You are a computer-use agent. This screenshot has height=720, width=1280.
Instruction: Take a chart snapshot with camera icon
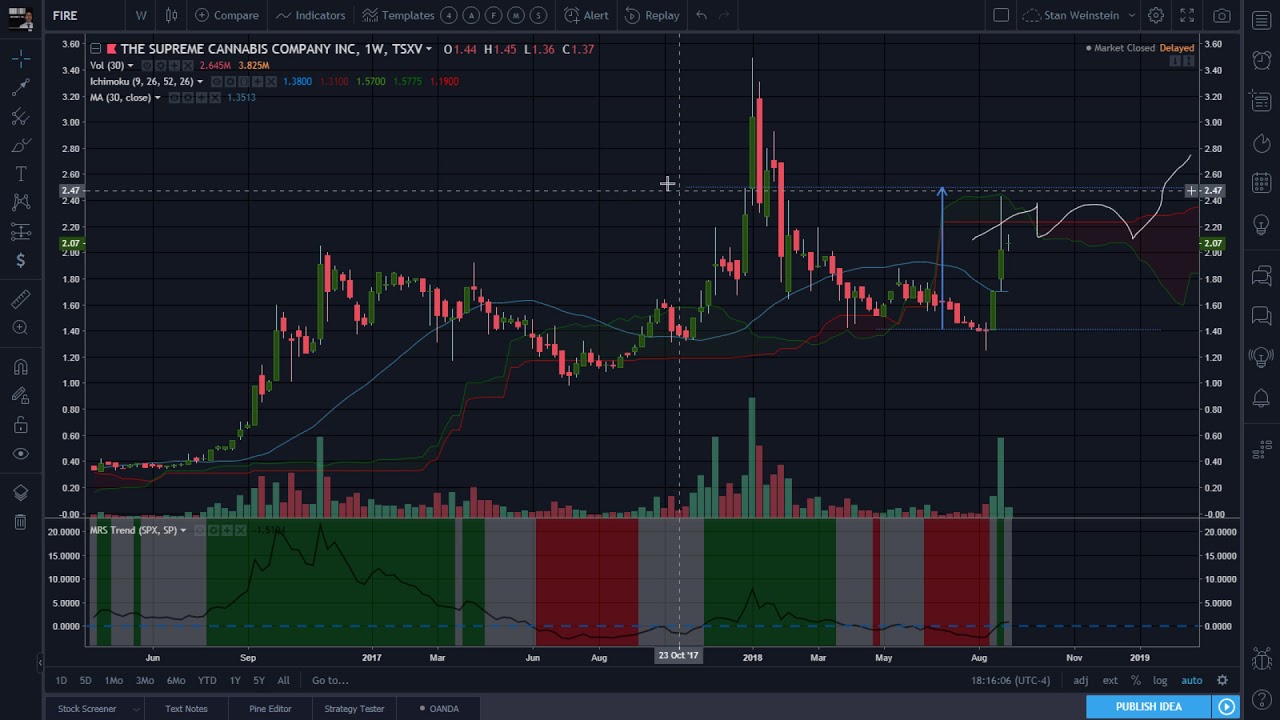[x=1221, y=15]
